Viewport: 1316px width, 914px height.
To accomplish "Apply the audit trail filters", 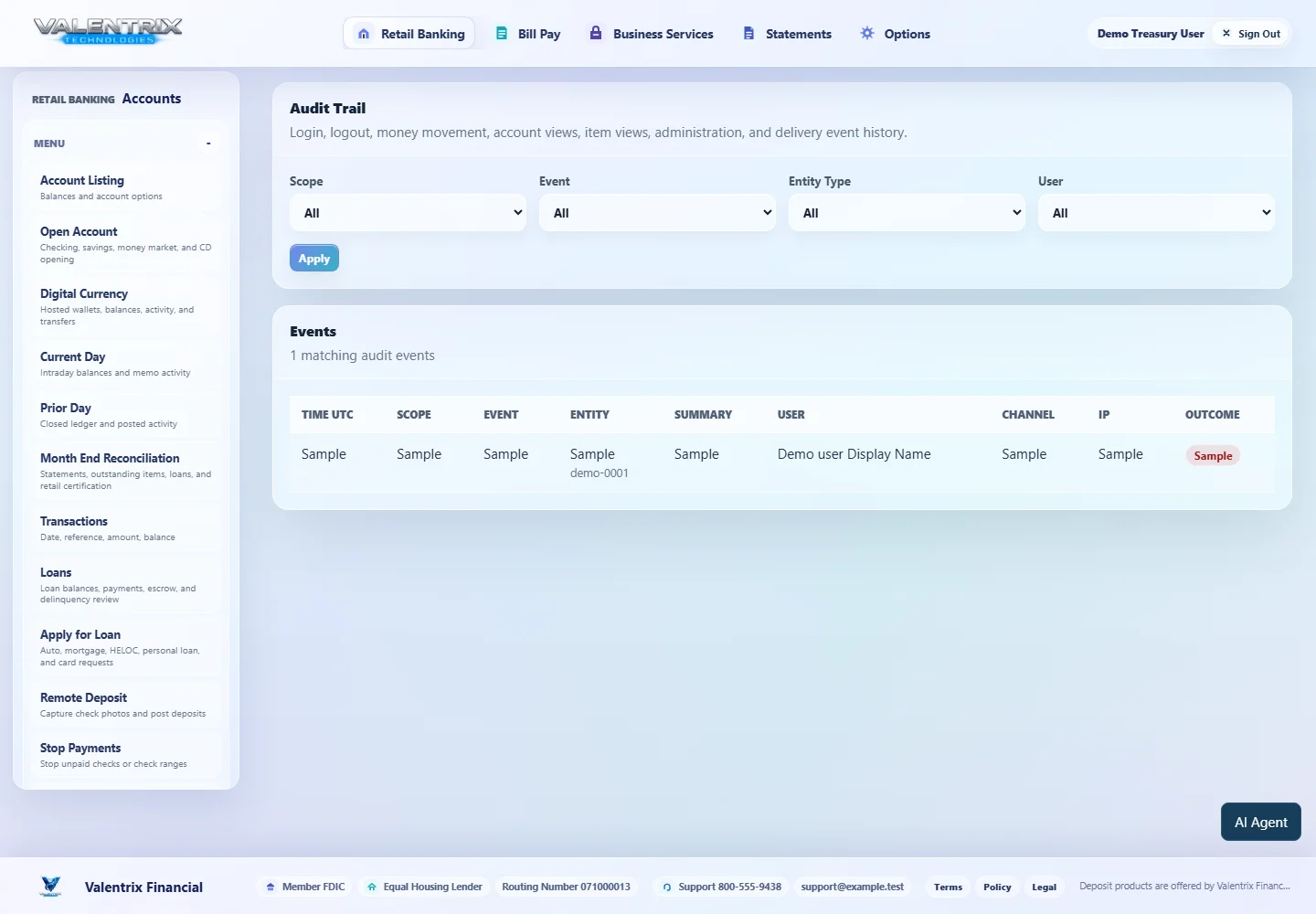I will tap(314, 258).
